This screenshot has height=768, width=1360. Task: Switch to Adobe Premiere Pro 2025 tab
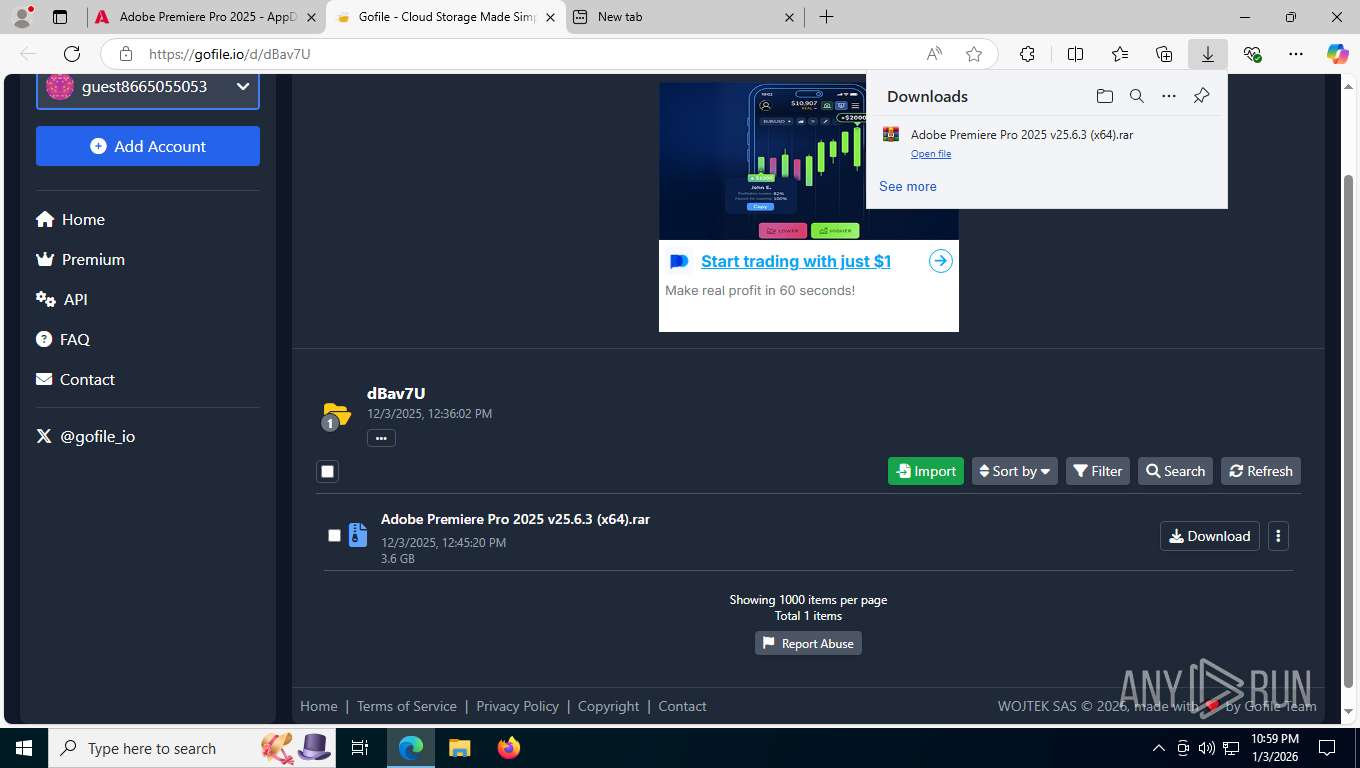pos(207,17)
